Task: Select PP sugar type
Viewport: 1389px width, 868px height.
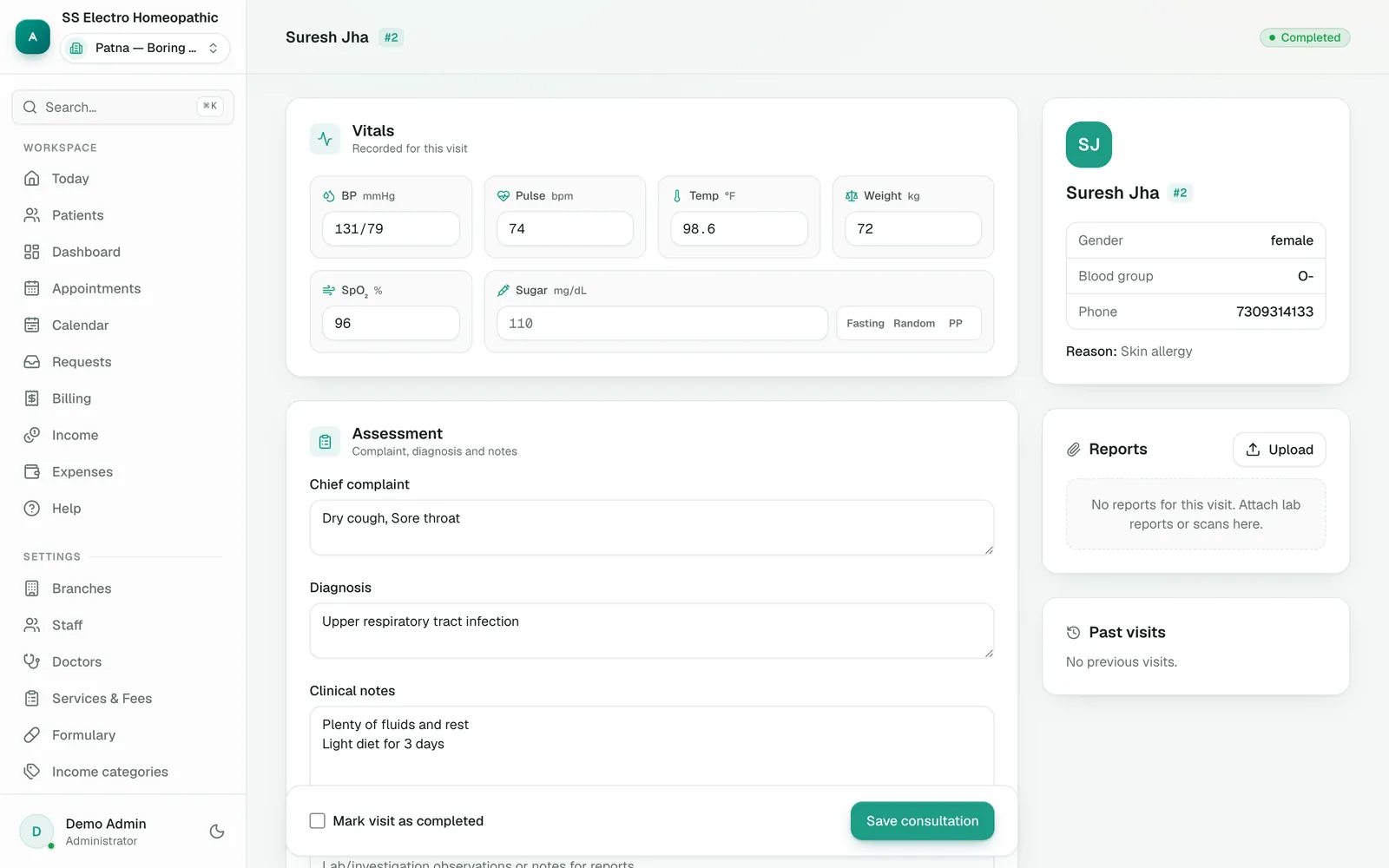Action: coord(956,323)
